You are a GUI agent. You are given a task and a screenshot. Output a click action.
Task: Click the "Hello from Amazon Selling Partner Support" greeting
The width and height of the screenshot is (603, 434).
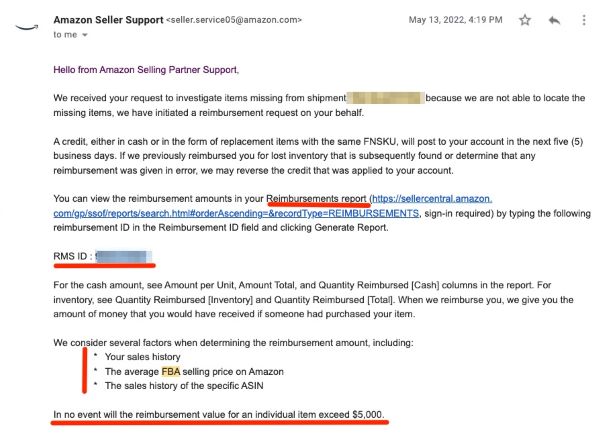pyautogui.click(x=146, y=70)
